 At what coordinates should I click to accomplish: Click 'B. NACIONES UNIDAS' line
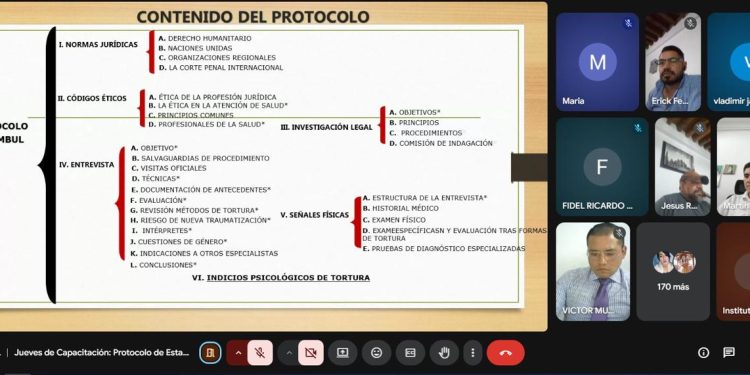195,48
